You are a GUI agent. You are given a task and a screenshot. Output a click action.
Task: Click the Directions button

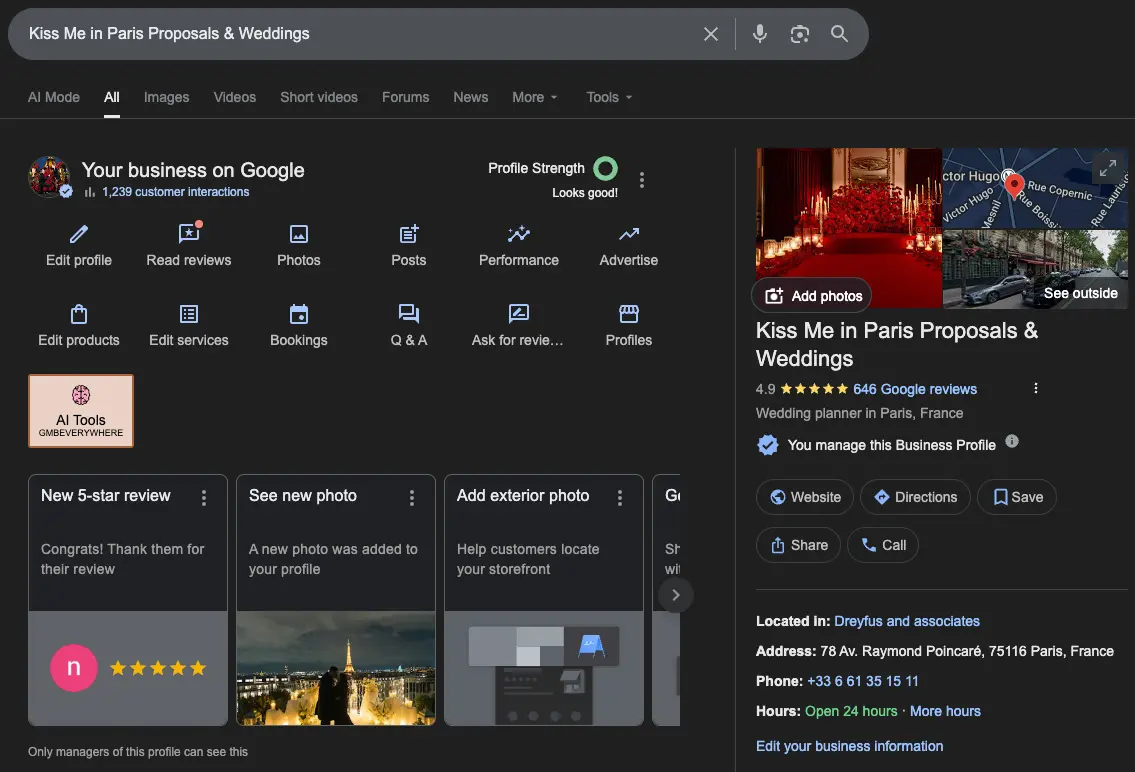915,497
